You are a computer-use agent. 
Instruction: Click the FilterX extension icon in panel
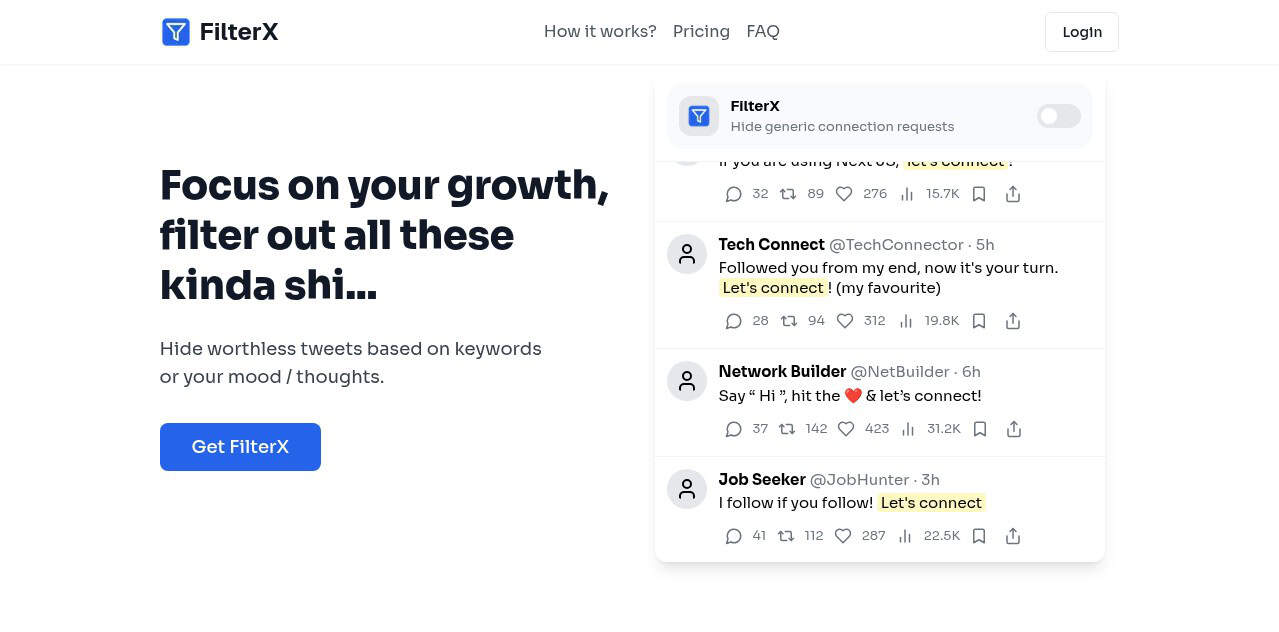point(699,116)
